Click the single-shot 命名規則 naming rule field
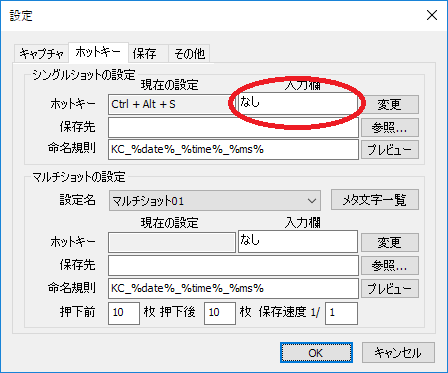This screenshot has height=373, width=448. pyautogui.click(x=233, y=149)
